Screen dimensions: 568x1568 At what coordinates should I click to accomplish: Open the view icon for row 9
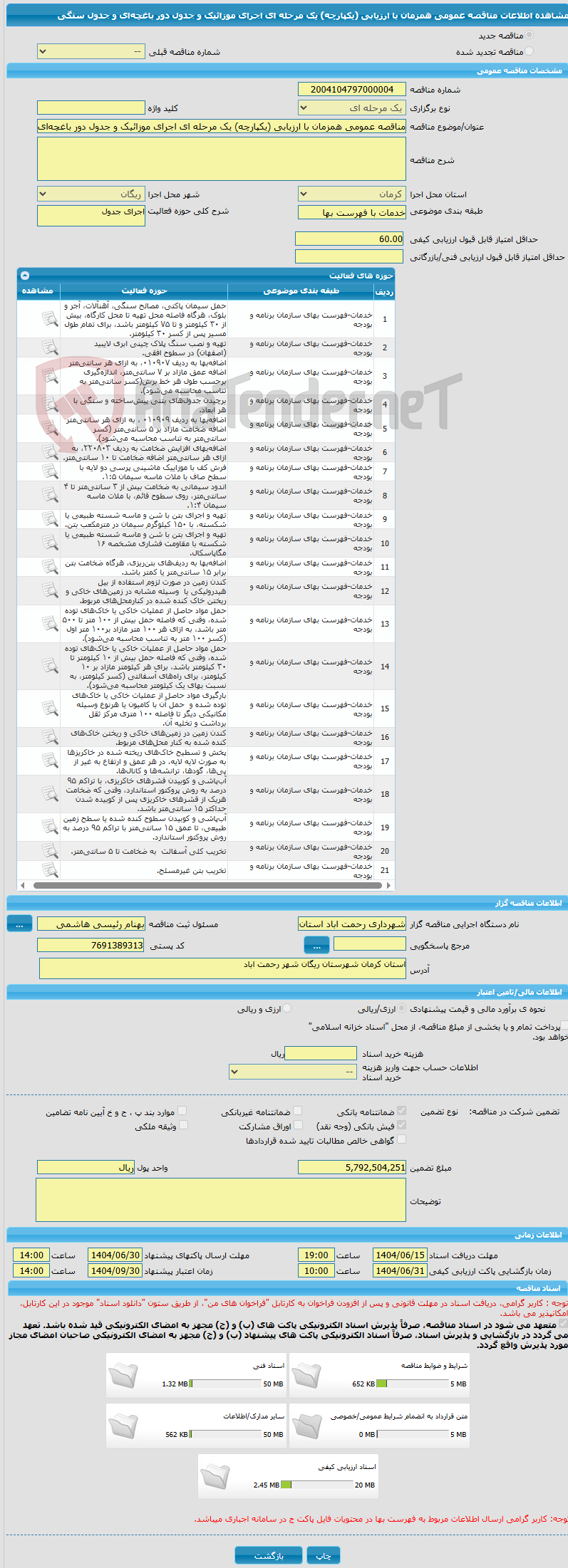[x=50, y=519]
